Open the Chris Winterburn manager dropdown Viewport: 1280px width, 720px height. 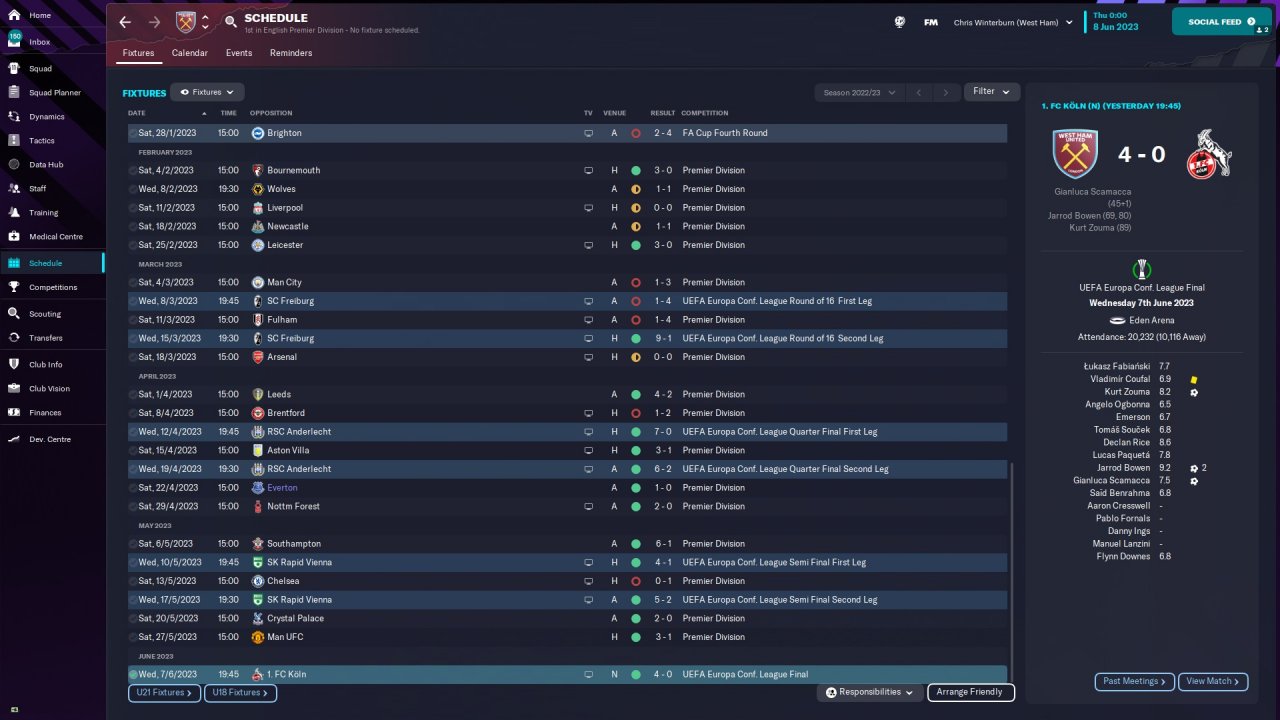[1013, 22]
